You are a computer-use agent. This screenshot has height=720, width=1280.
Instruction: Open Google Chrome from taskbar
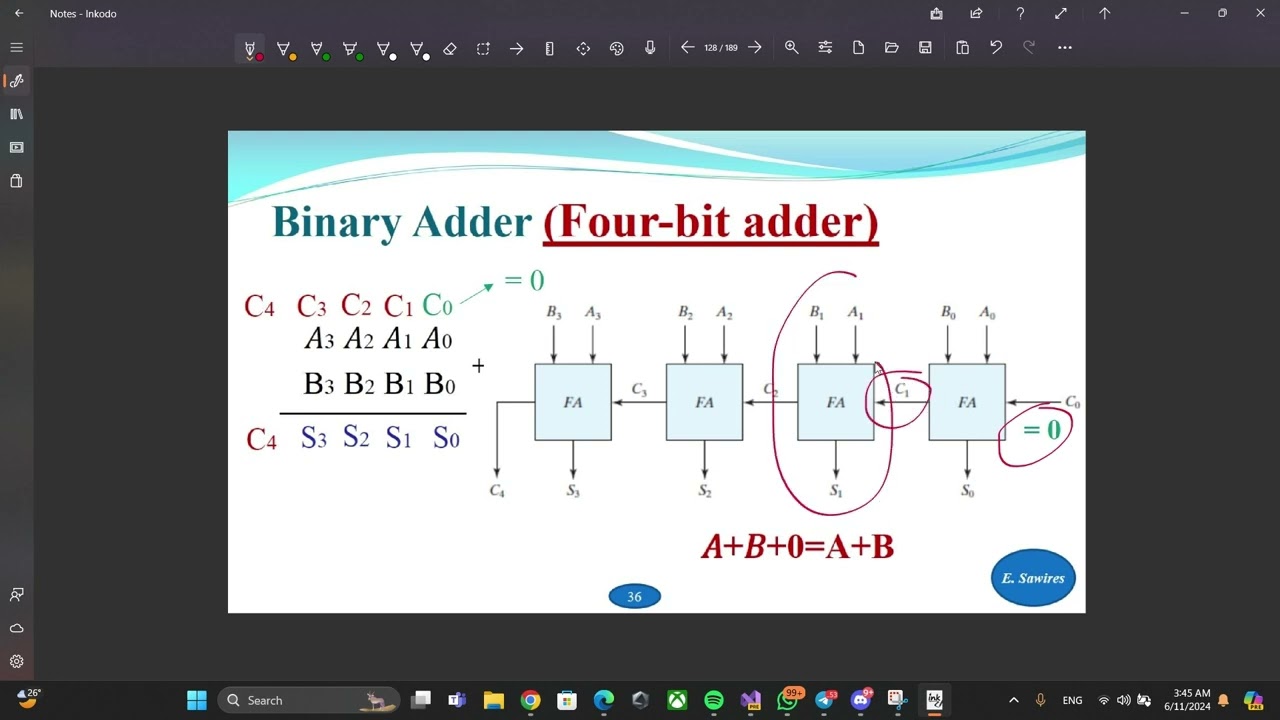(530, 700)
